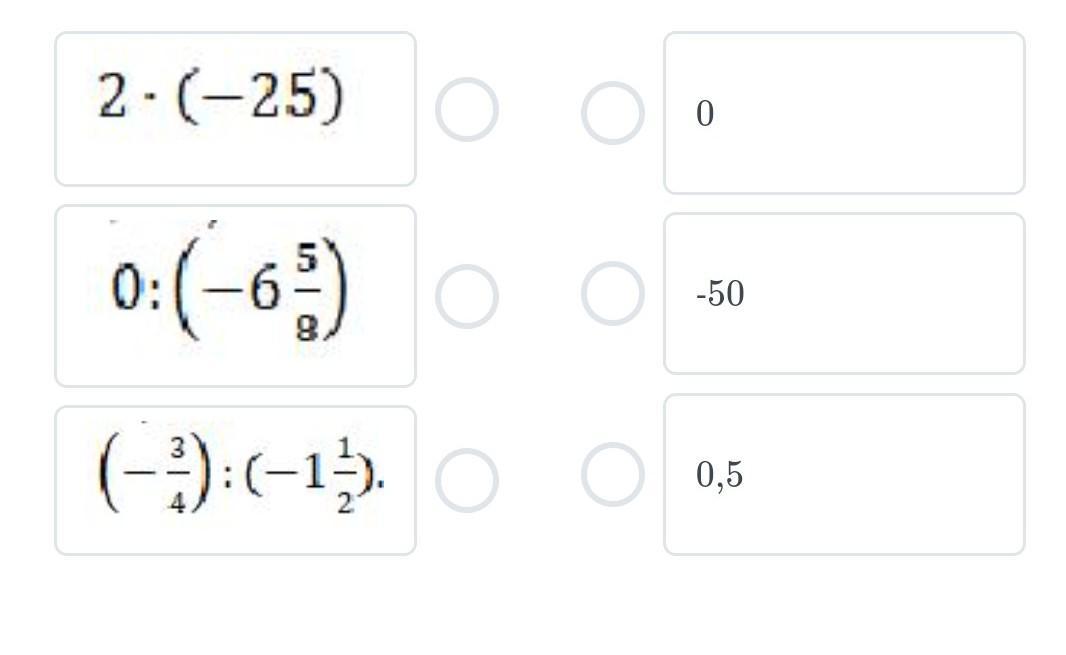
Task: Click the 2·(−25) formula image
Action: [x=220, y=96]
